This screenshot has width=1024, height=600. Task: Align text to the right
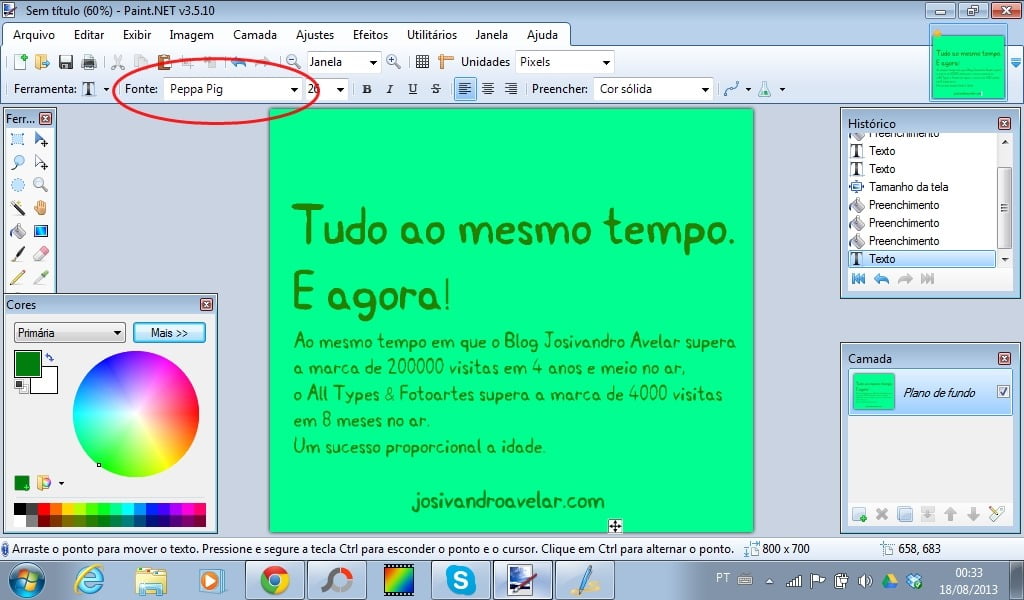pos(511,89)
